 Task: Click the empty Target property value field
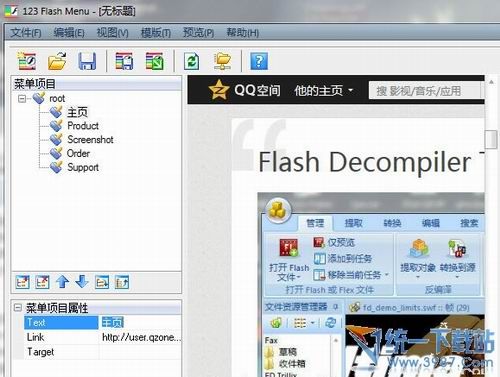point(141,352)
